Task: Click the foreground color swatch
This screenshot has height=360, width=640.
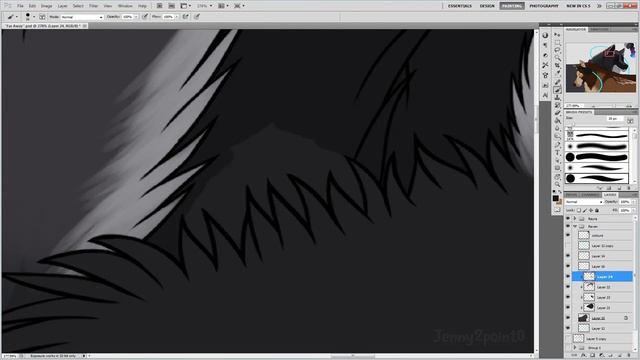Action: (556, 198)
